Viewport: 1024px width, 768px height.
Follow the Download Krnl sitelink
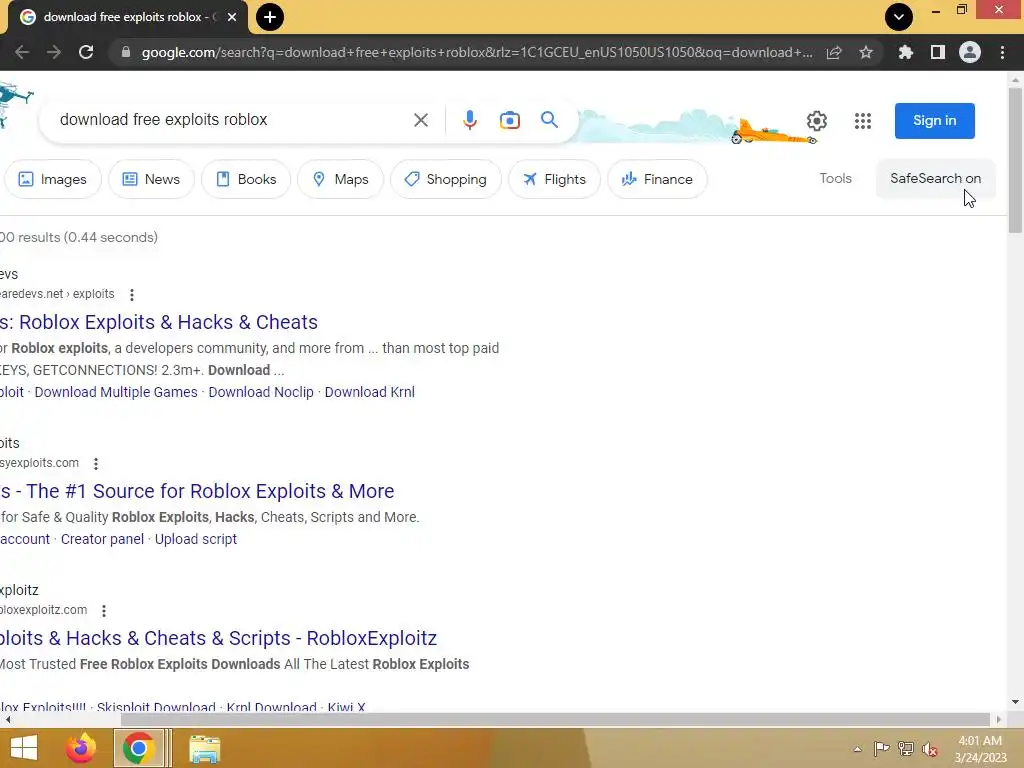[370, 392]
